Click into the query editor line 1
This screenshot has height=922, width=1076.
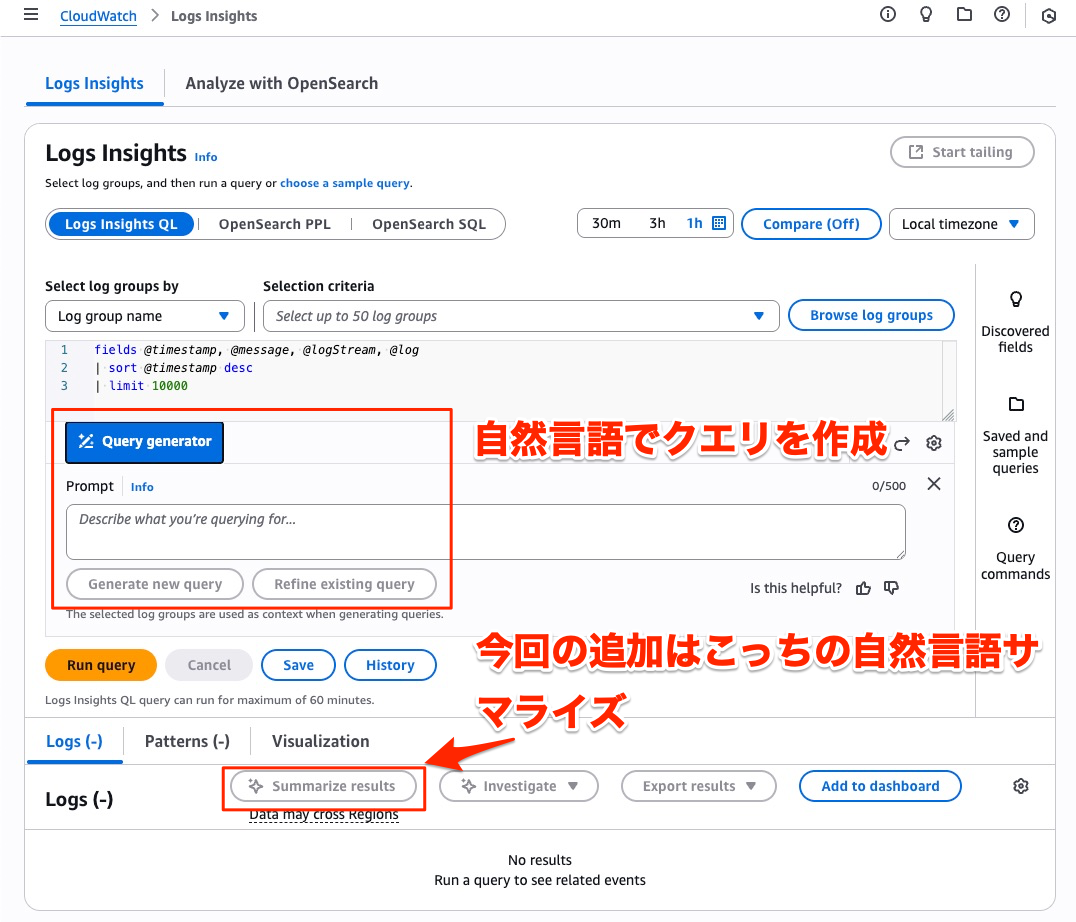(257, 350)
